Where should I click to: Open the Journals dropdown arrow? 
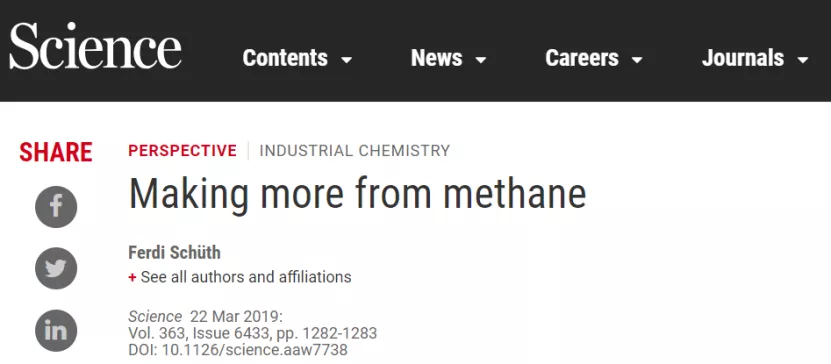(803, 60)
